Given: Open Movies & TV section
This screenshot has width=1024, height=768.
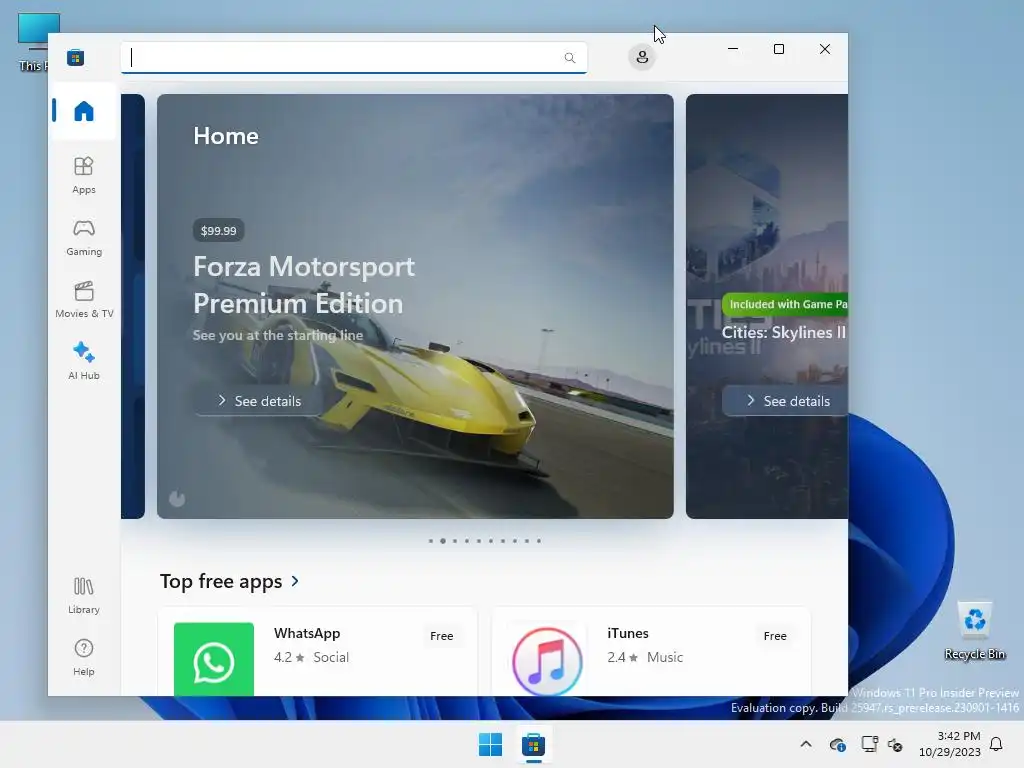Looking at the screenshot, I should [84, 299].
